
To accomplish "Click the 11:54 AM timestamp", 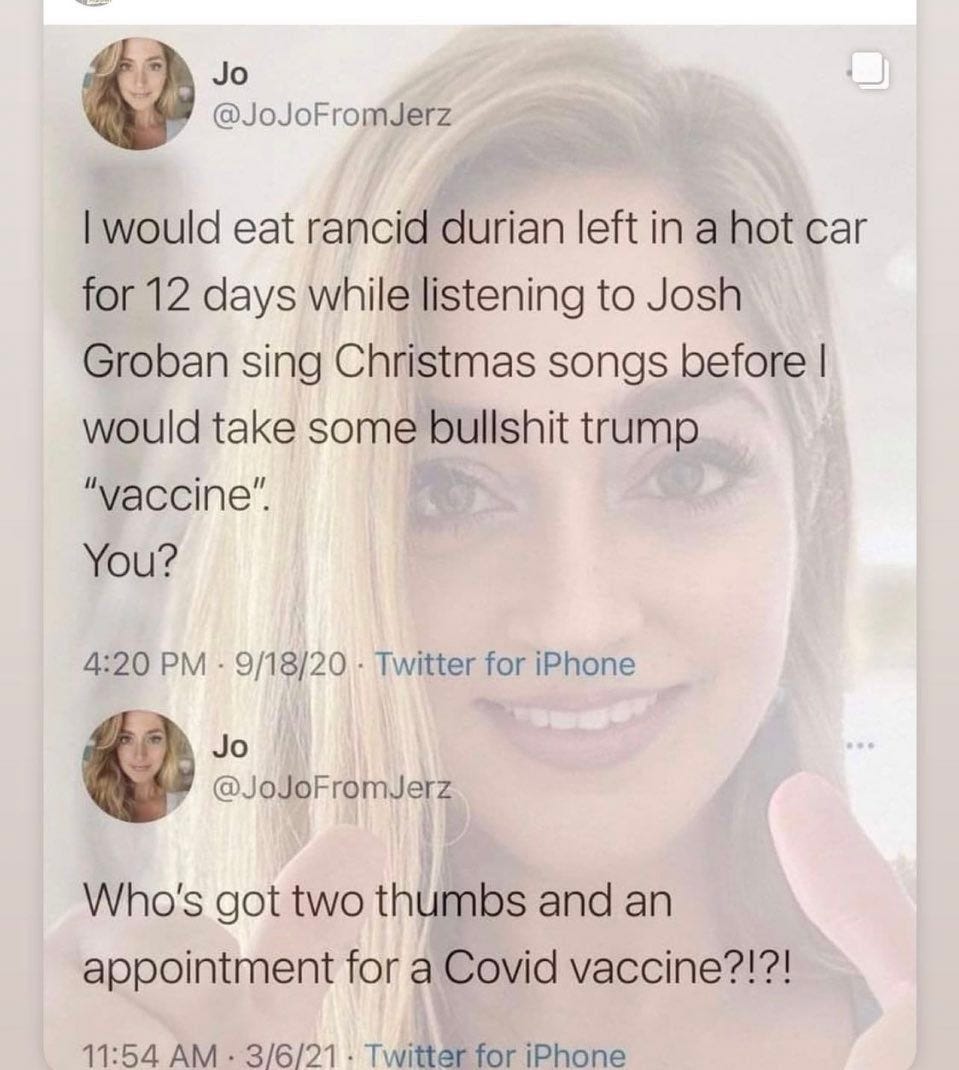I will tap(150, 1056).
